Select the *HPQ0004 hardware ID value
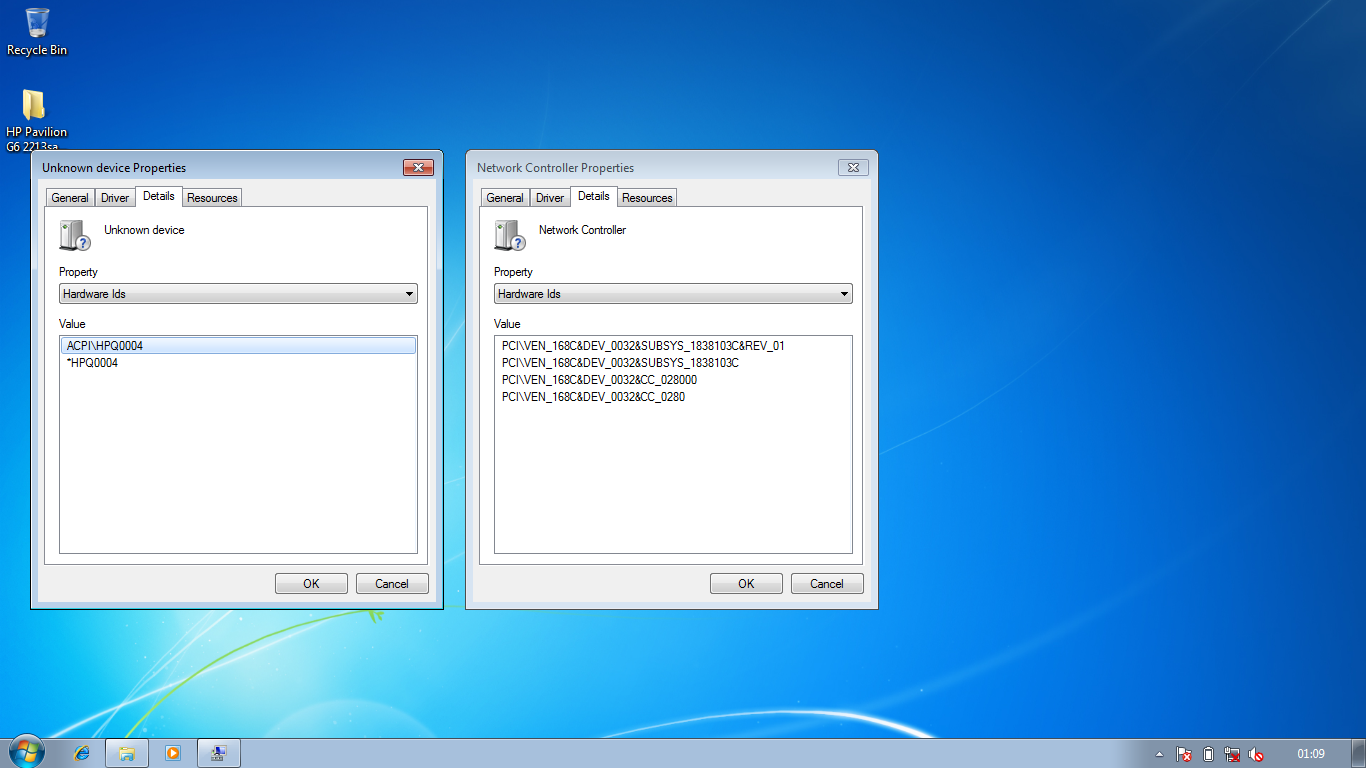Screen dimensions: 1366x768 (92, 363)
